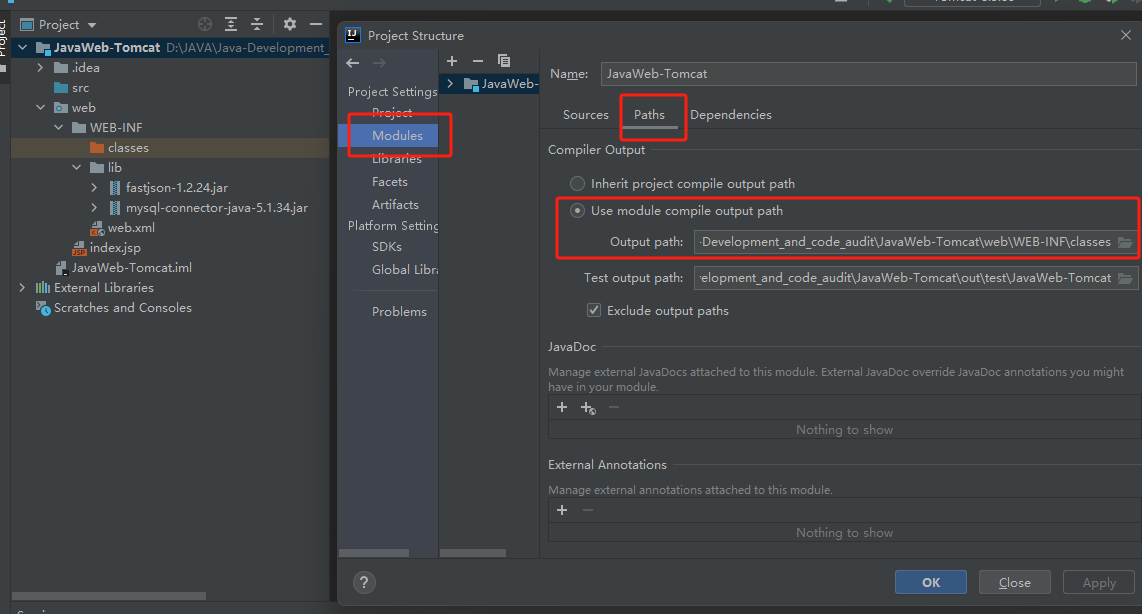Switch to Dependencies tab
This screenshot has width=1142, height=614.
[731, 115]
